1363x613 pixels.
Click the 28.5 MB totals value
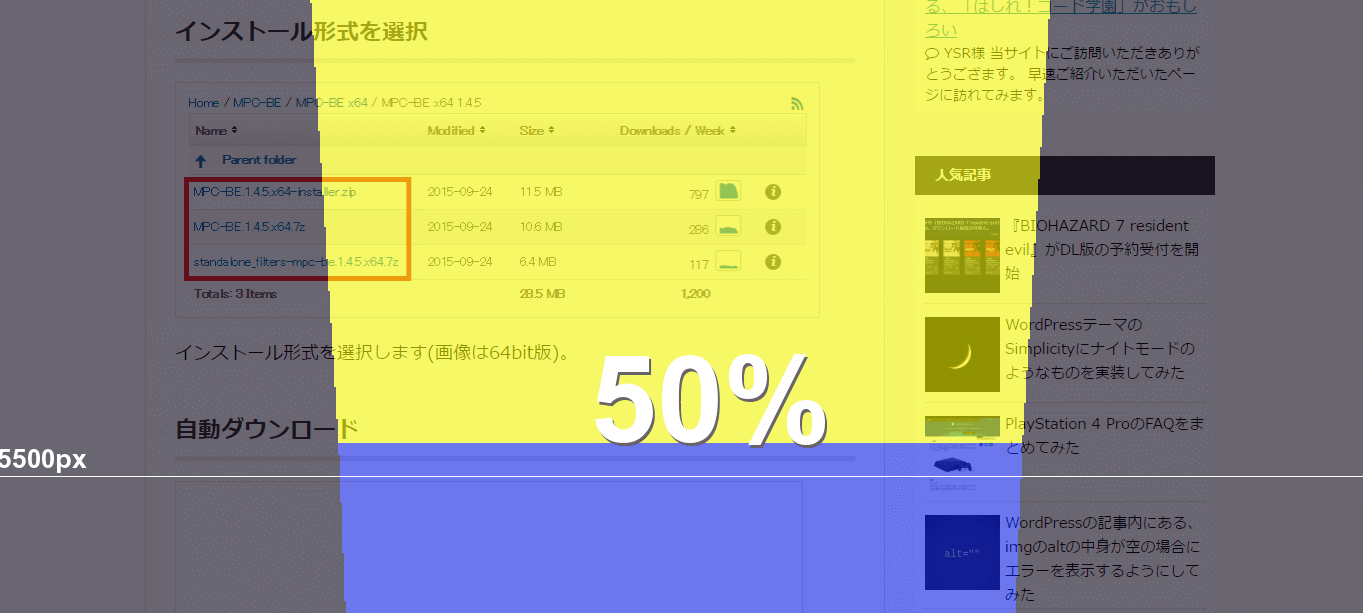pos(542,294)
